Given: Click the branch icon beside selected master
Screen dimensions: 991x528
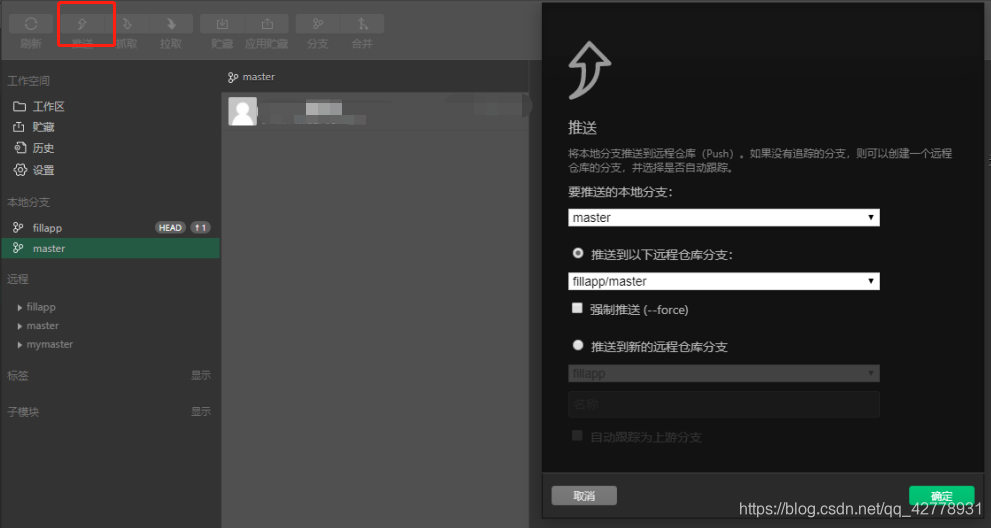Looking at the screenshot, I should (x=18, y=248).
